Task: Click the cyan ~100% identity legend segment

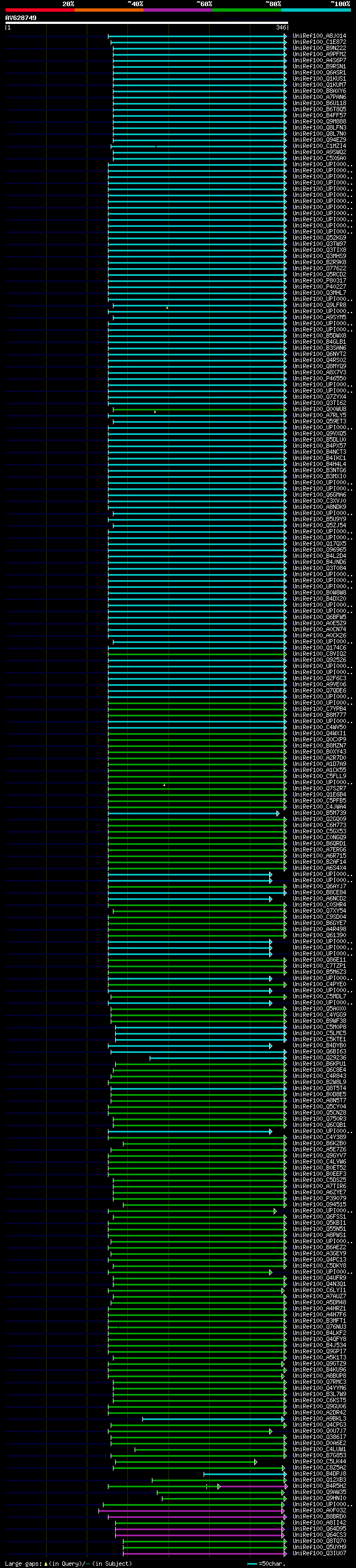Action: [x=316, y=10]
